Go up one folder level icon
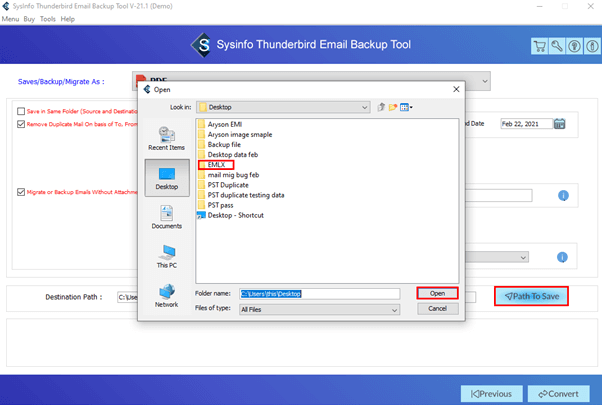Screen dimensions: 602x405 click(381, 107)
